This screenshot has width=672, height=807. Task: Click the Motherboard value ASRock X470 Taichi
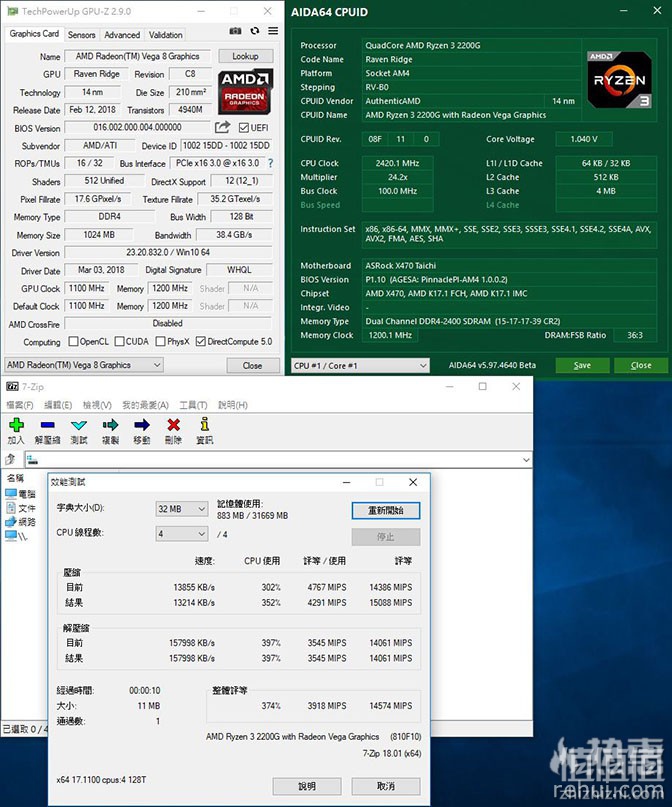[401, 266]
